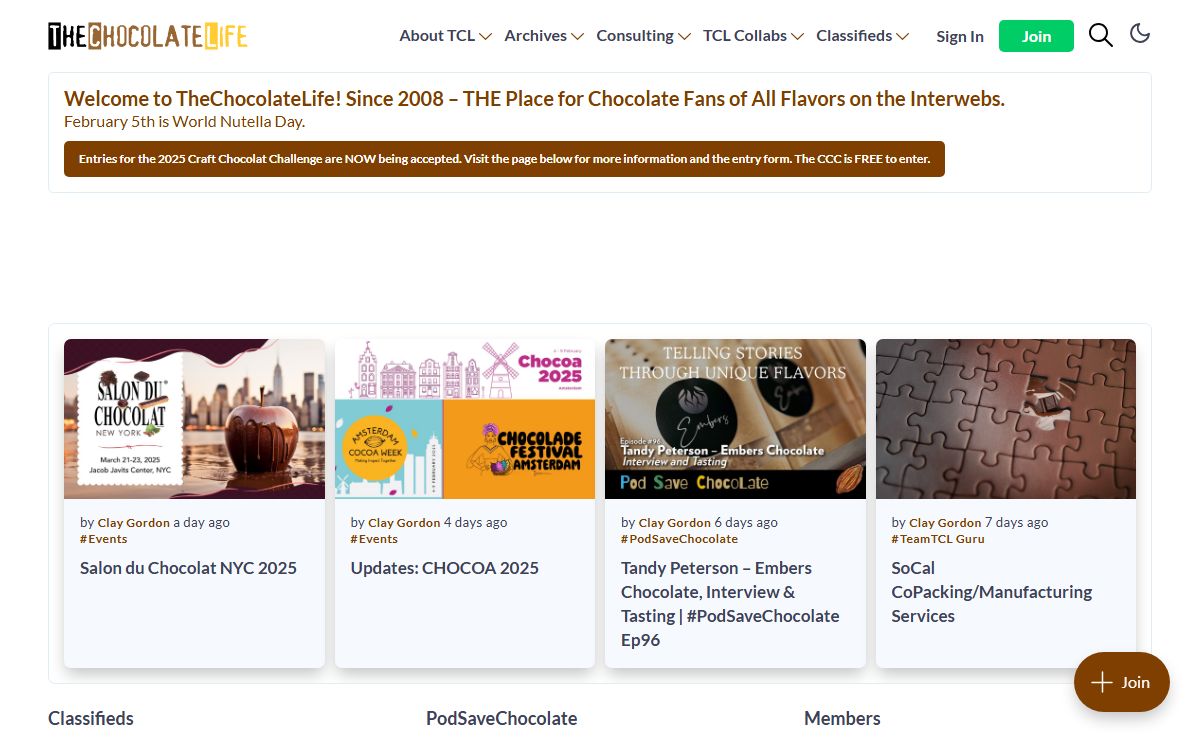Image resolution: width=1200 pixels, height=740 pixels.
Task: Click the World Nutella Day text
Action: point(184,122)
